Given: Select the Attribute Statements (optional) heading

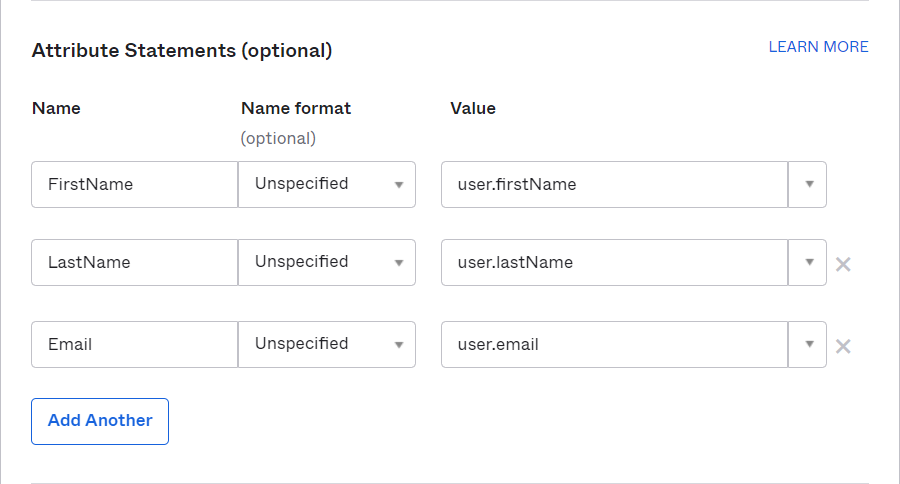Looking at the screenshot, I should coord(182,51).
